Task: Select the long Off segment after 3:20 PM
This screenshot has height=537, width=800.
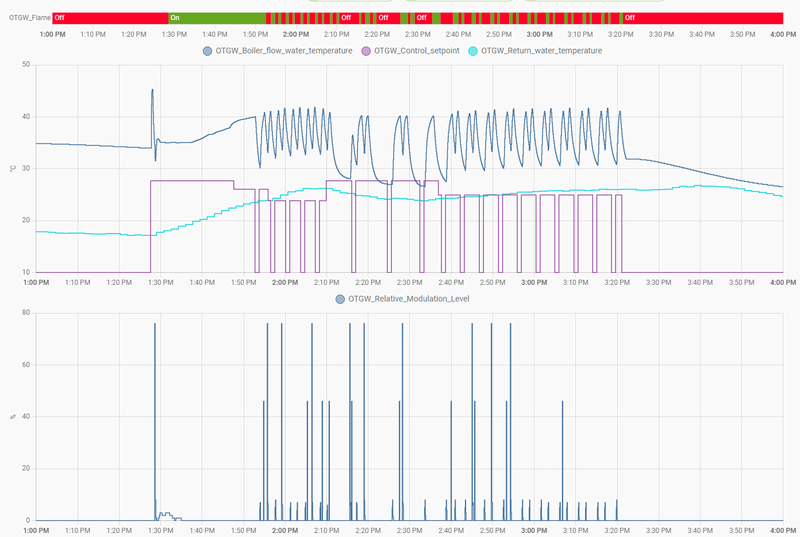Action: [703, 18]
